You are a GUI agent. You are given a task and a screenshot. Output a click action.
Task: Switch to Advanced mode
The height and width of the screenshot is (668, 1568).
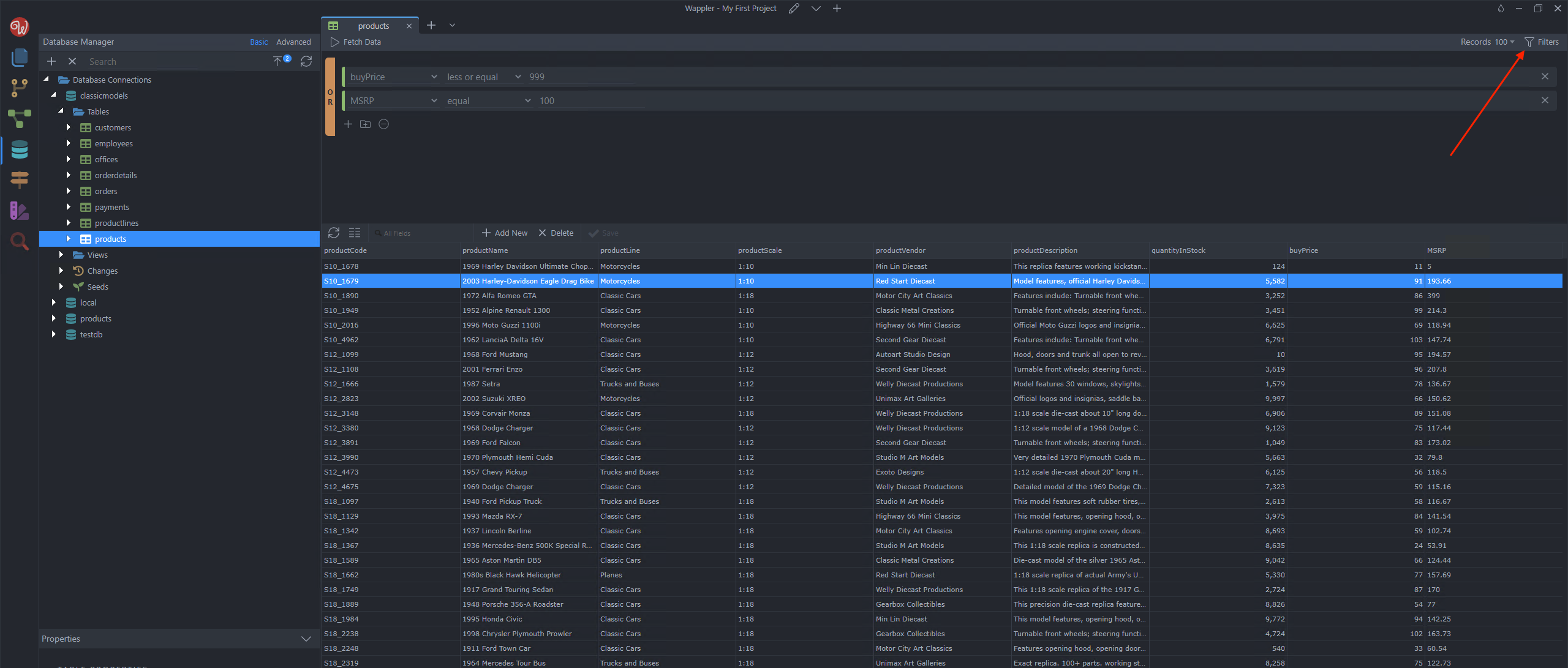[x=293, y=42]
